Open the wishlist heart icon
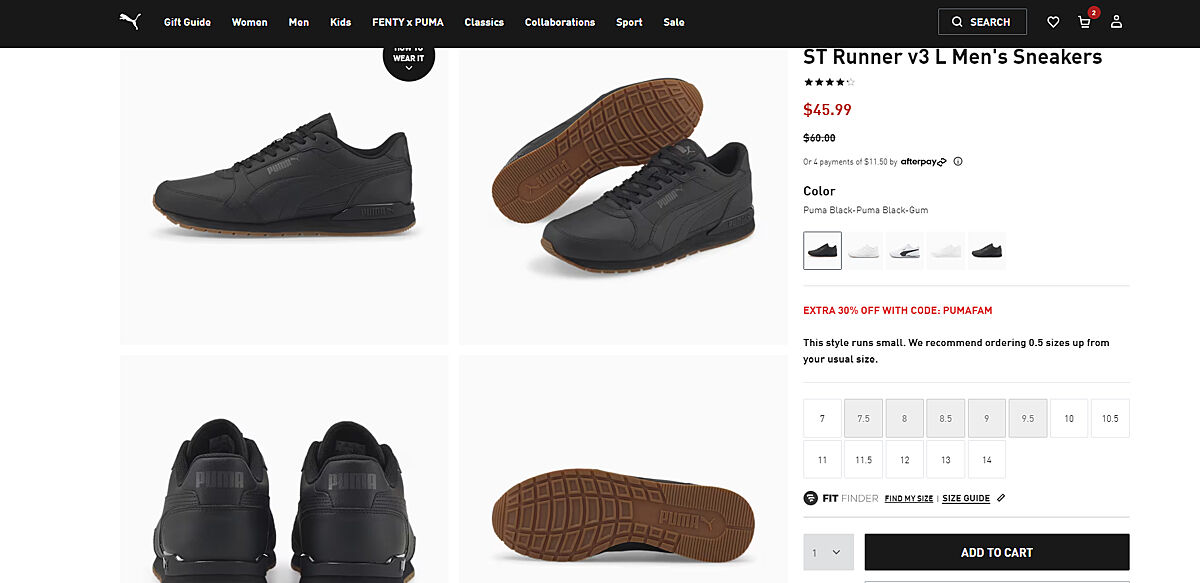The image size is (1200, 583). [1053, 22]
